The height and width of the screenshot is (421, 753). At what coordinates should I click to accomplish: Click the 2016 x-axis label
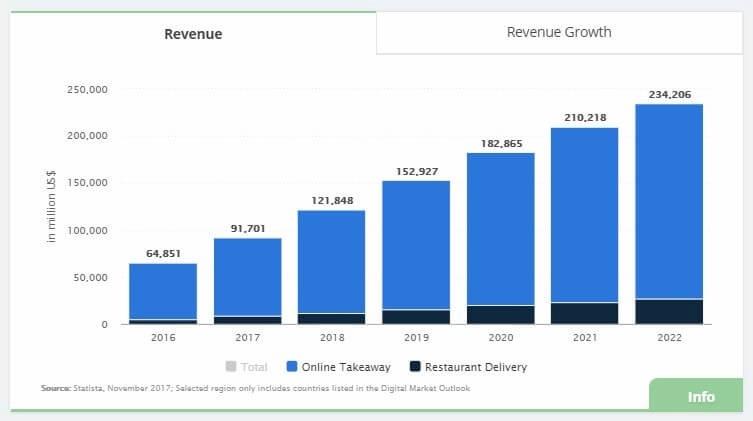coord(163,337)
